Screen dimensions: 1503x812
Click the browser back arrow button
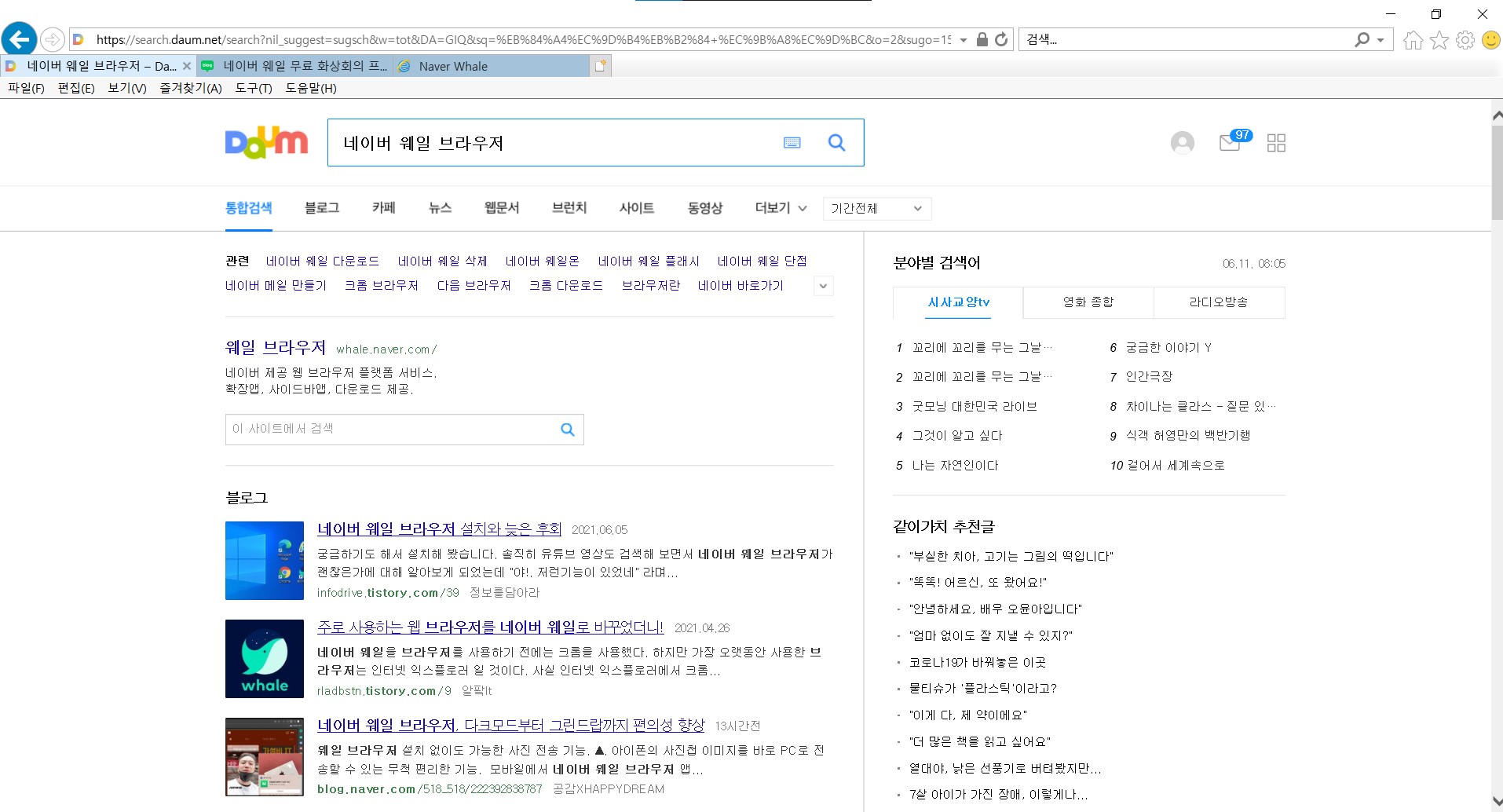(20, 38)
